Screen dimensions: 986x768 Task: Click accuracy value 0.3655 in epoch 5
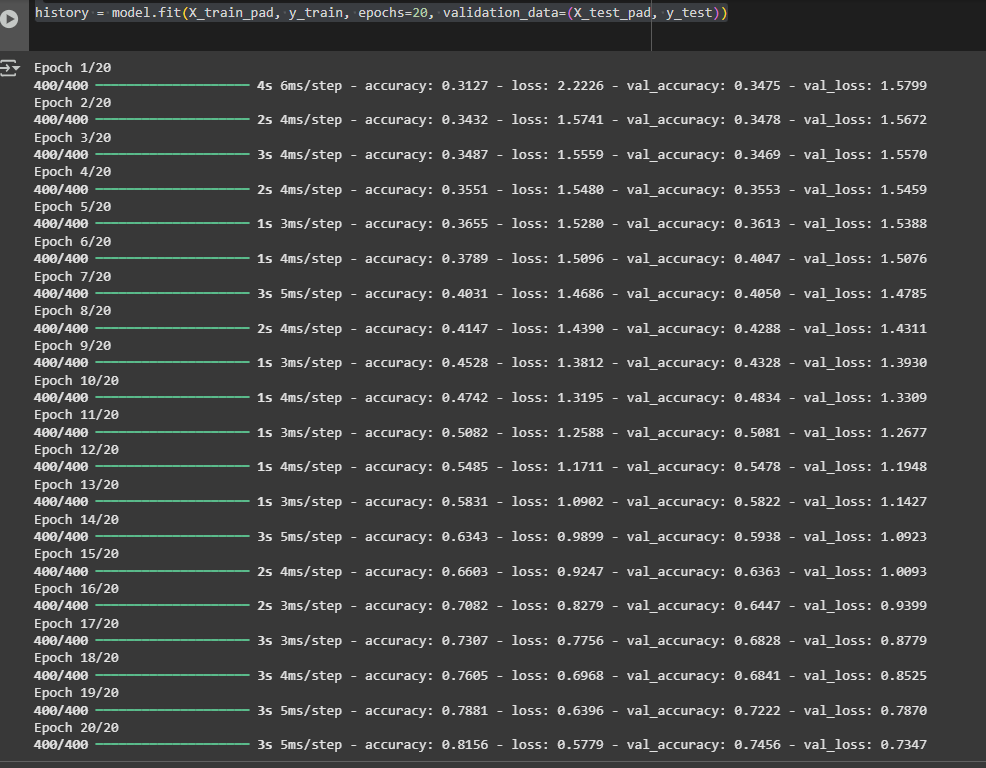465,223
